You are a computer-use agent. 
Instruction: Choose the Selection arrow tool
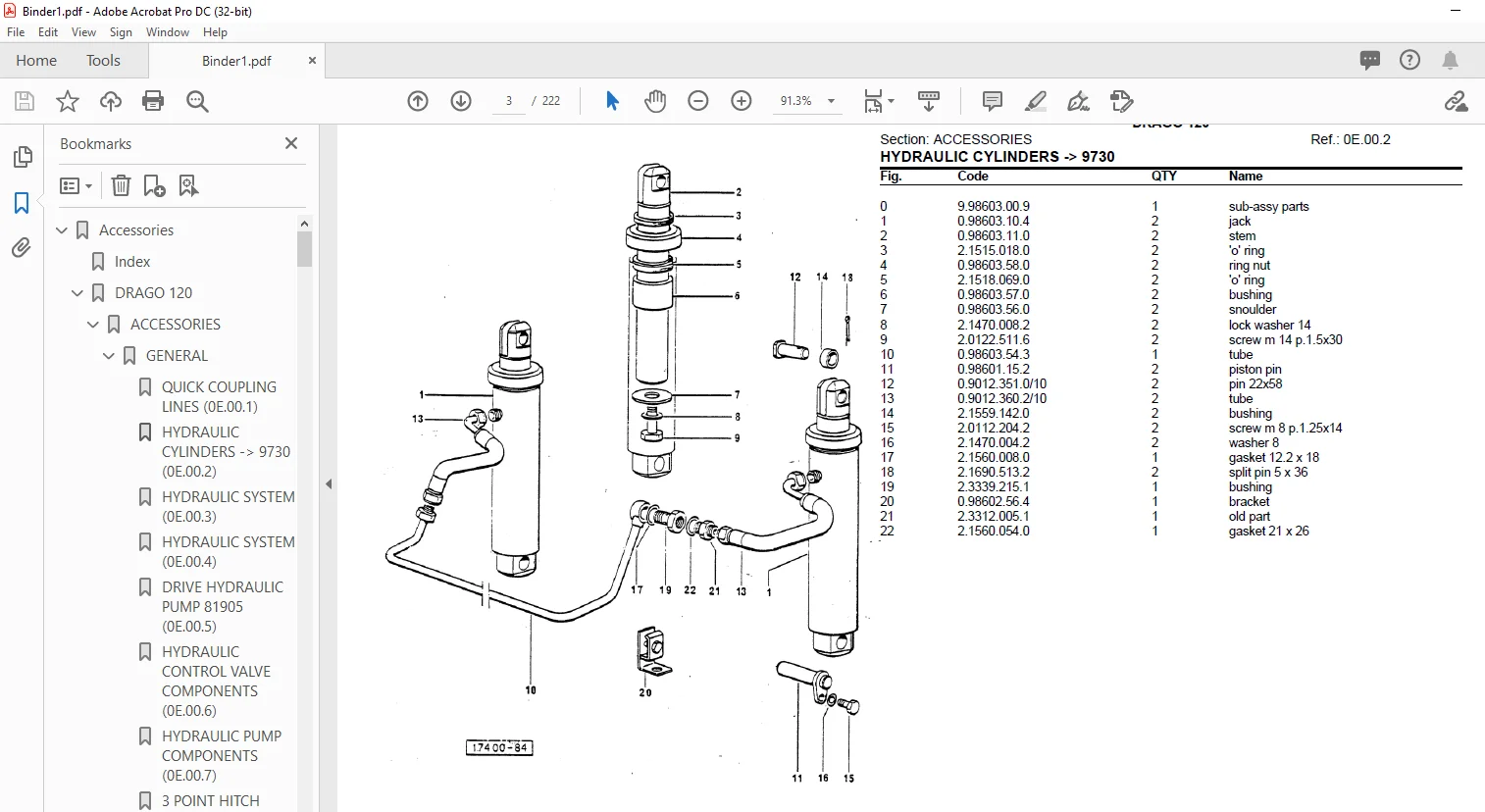(x=612, y=101)
